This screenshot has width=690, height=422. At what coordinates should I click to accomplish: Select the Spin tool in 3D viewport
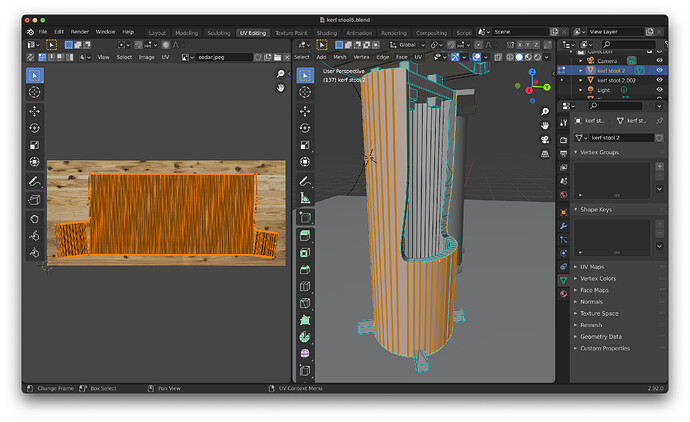(305, 337)
